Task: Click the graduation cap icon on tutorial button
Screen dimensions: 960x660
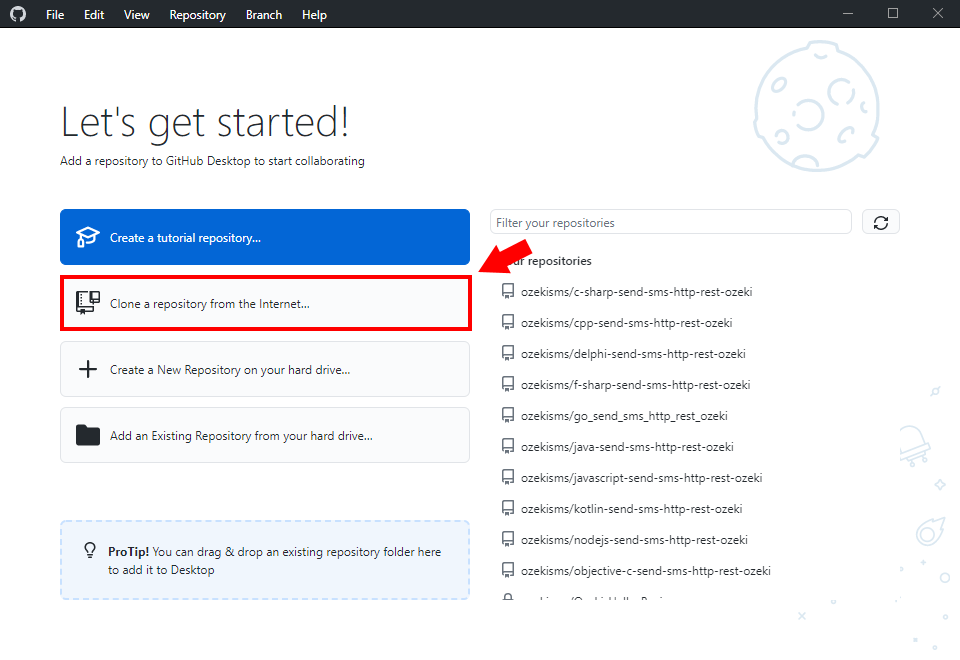Action: (x=88, y=236)
